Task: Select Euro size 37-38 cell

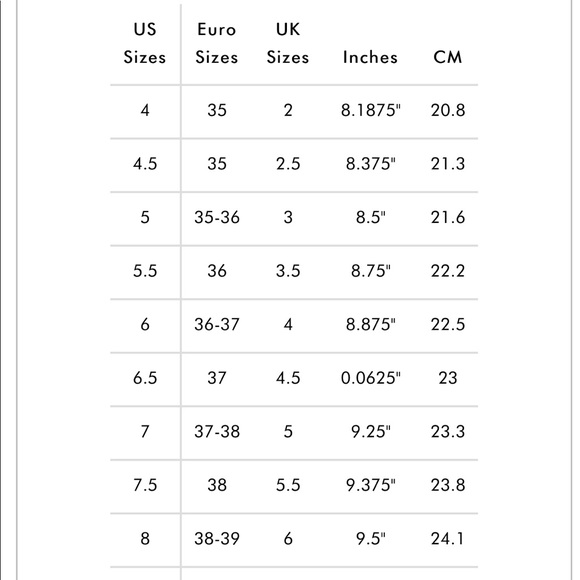Action: [x=217, y=432]
